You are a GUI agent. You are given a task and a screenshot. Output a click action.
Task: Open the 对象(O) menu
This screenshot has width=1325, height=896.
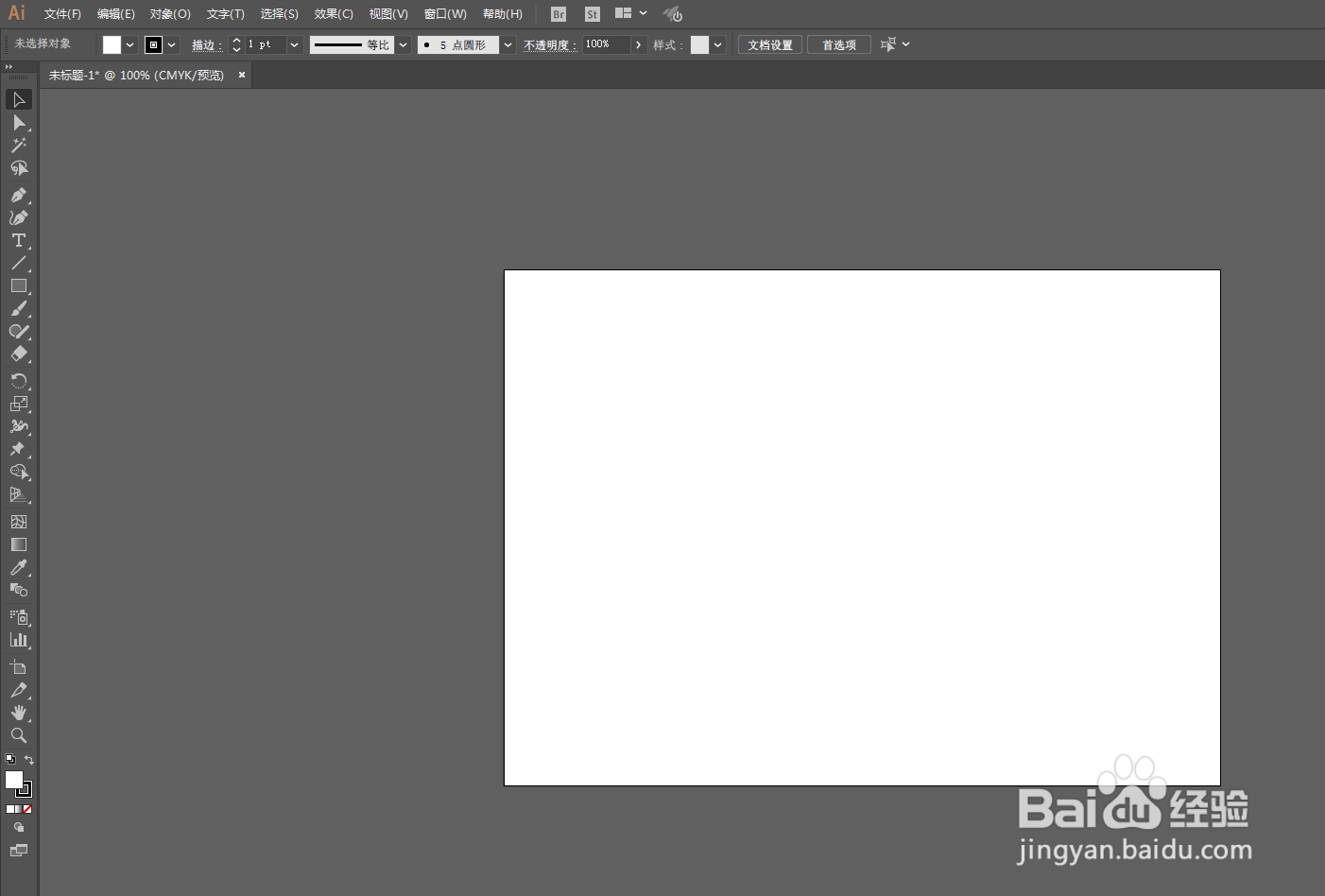170,14
